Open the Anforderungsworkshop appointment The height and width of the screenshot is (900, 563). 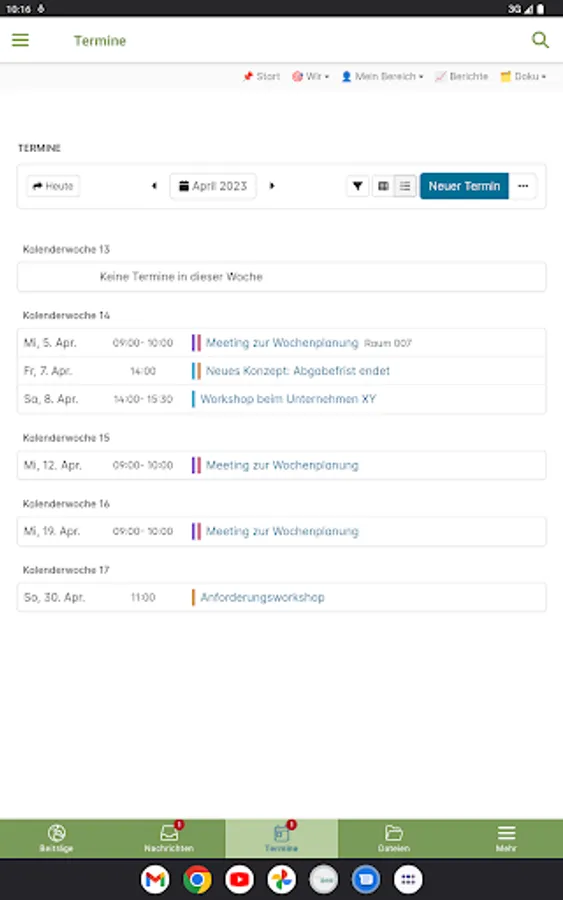point(262,598)
